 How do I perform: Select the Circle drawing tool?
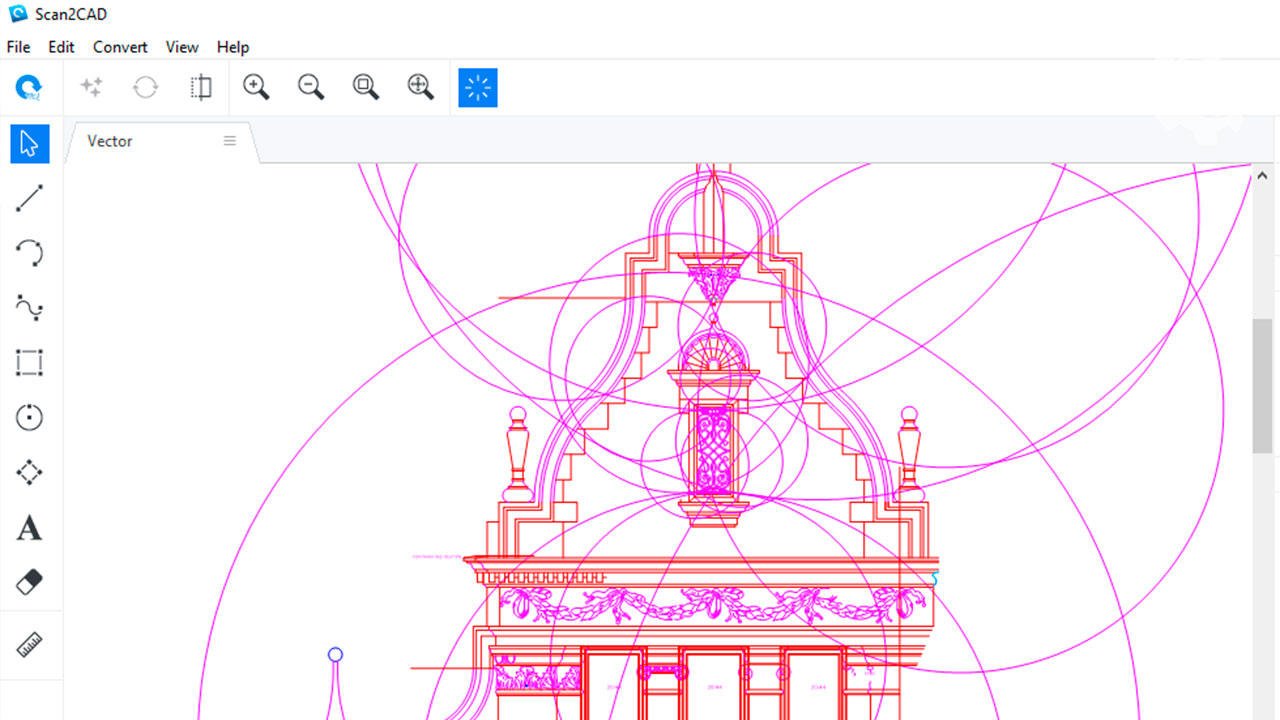coord(30,417)
